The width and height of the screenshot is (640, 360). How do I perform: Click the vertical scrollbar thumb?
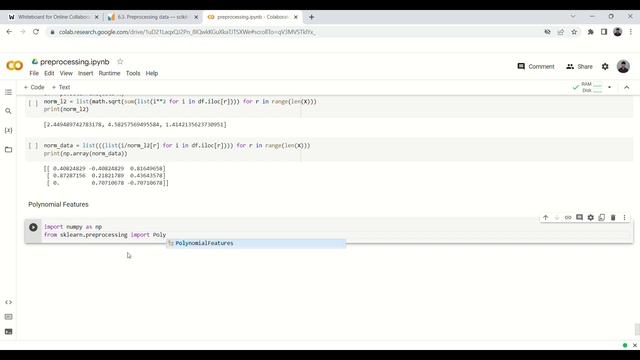pos(637,329)
